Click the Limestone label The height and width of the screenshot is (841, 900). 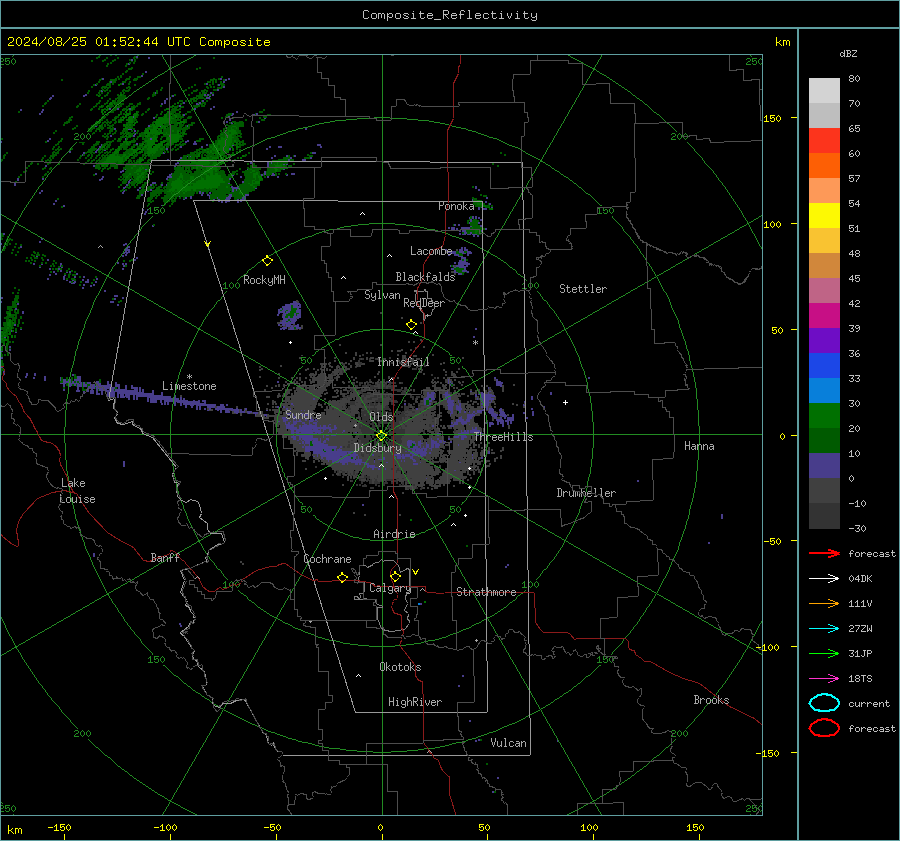pyautogui.click(x=189, y=386)
